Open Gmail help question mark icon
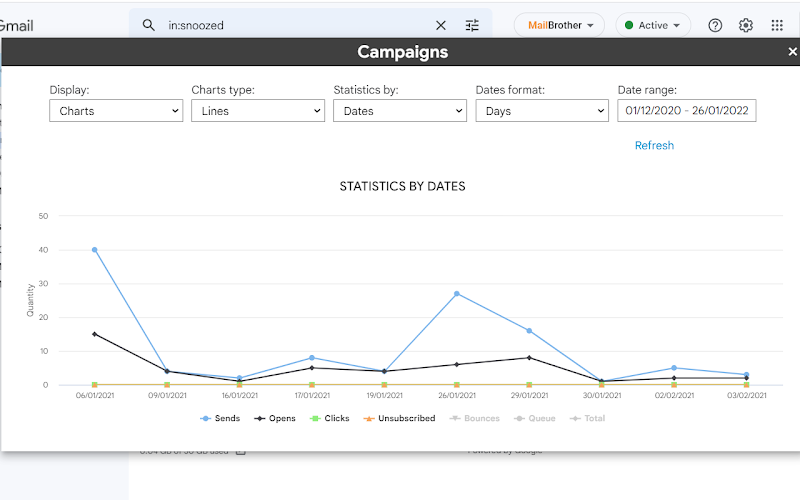The image size is (800, 500). [715, 25]
